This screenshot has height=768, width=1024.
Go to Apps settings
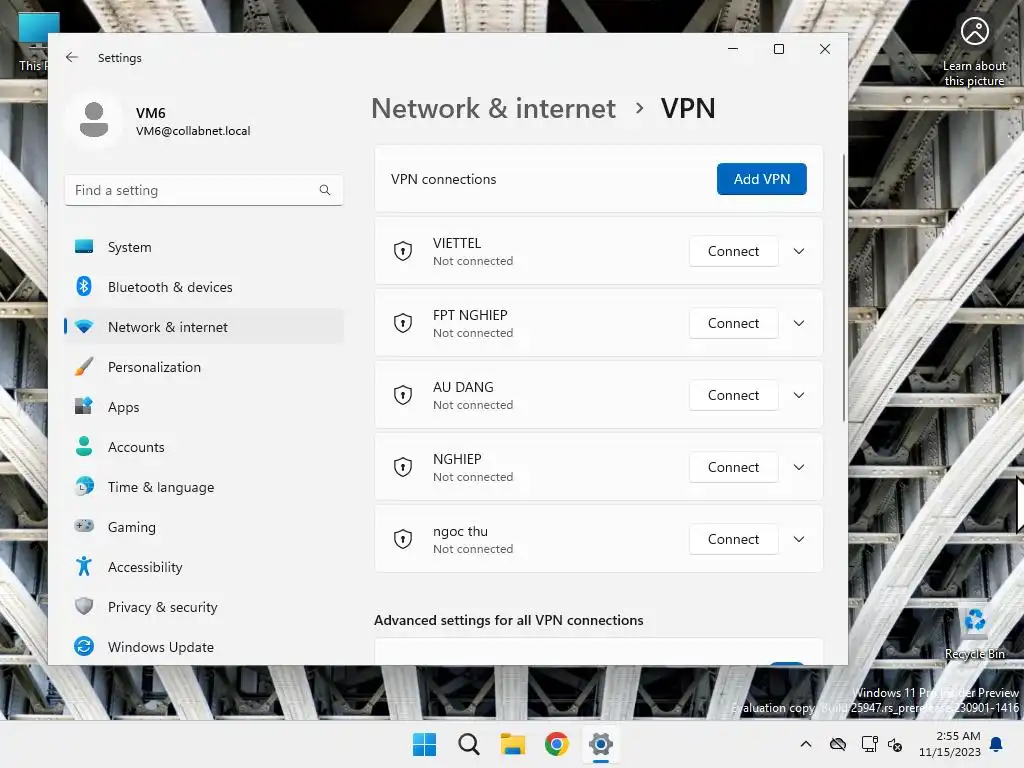click(204, 407)
